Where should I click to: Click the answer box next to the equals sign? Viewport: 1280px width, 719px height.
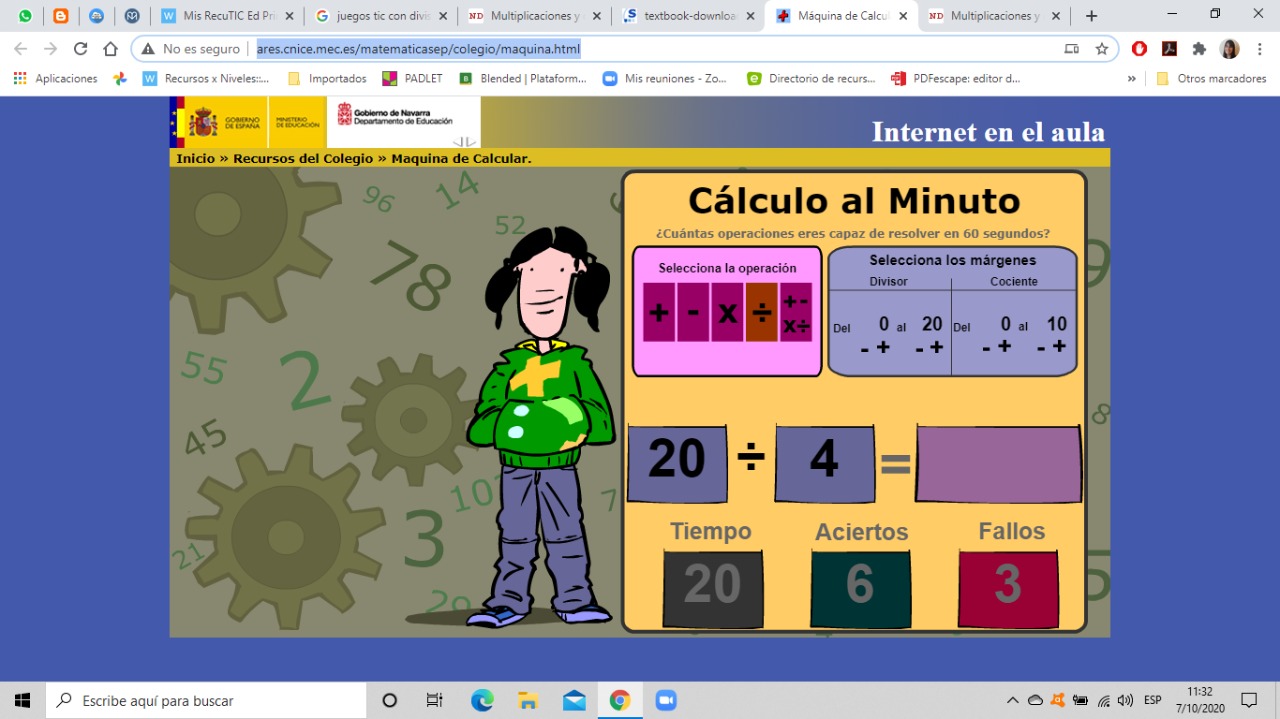point(997,462)
